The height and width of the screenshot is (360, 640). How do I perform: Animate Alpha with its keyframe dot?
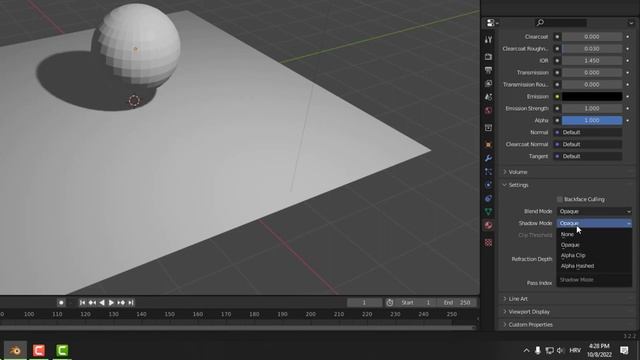point(628,120)
